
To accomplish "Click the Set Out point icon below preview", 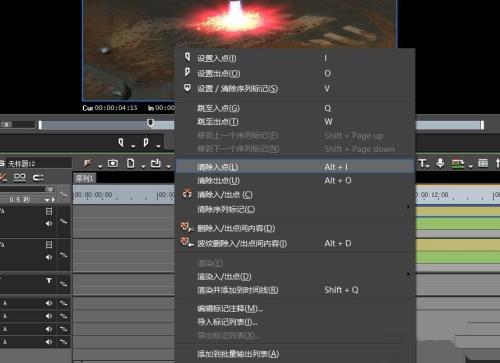I will 146,143.
